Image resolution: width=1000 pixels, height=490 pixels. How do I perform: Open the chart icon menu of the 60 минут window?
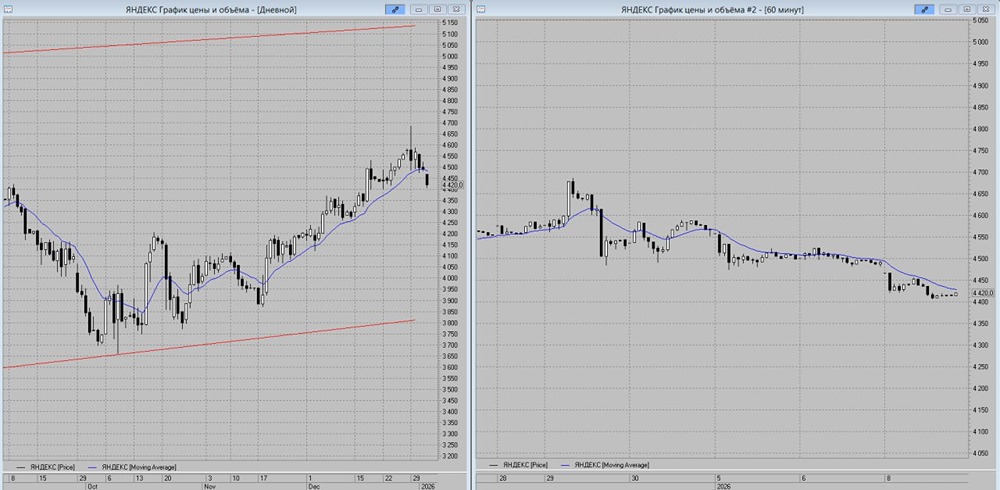[481, 10]
